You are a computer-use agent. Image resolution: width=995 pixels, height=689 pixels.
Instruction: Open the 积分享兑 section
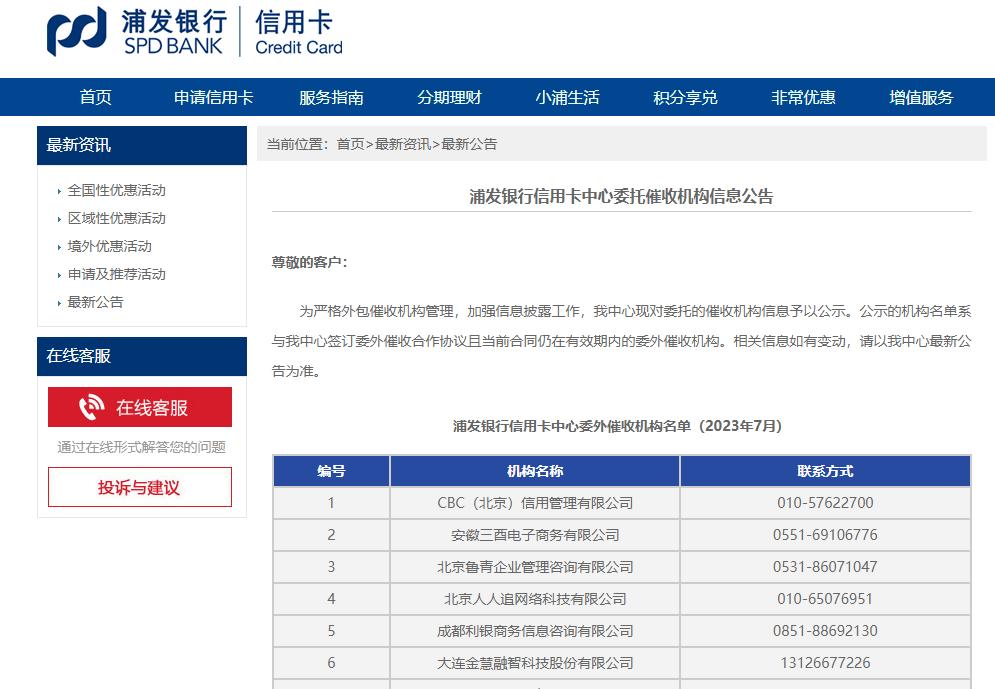[x=684, y=97]
